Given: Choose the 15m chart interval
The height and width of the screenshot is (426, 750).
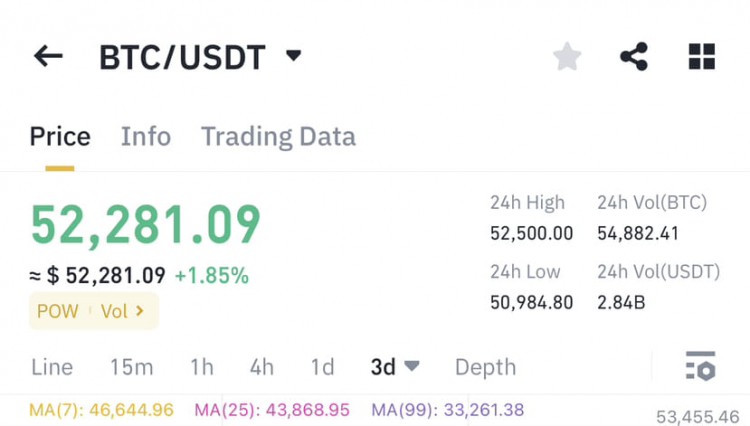Looking at the screenshot, I should click(132, 367).
